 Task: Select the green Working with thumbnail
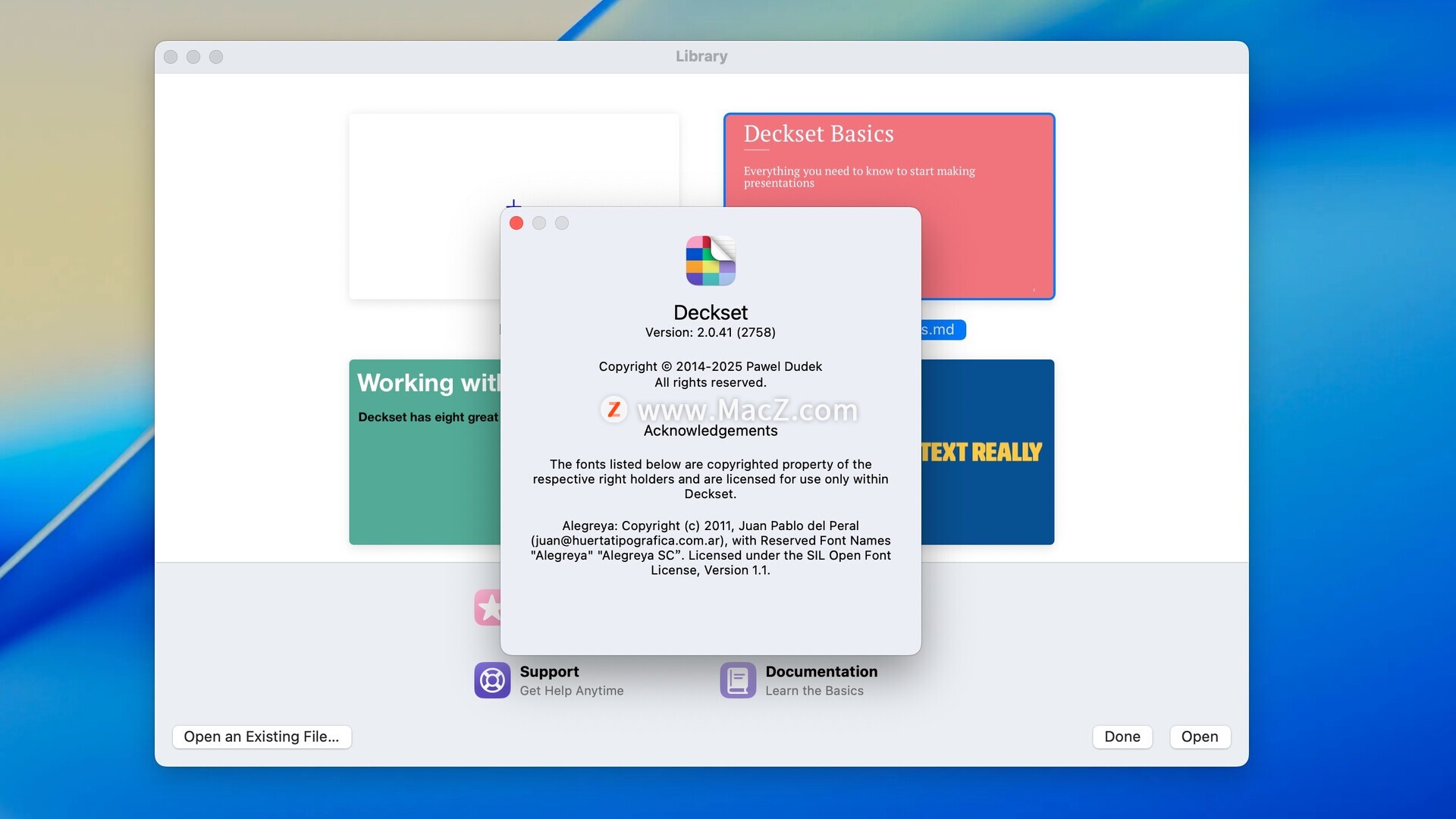click(x=425, y=452)
